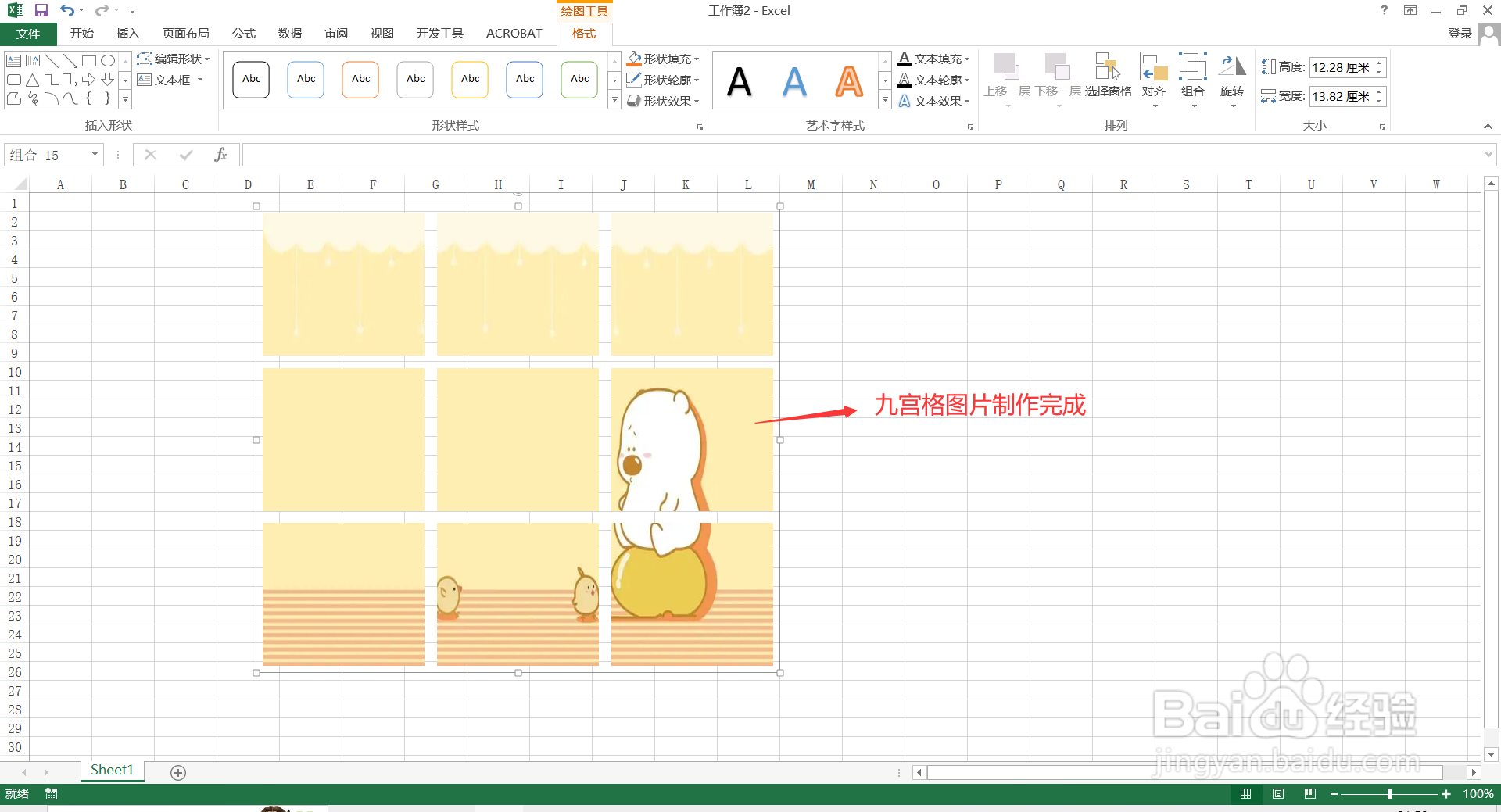Switch to the Page Layout (页面布局) tab
This screenshot has width=1501, height=812.
tap(186, 34)
